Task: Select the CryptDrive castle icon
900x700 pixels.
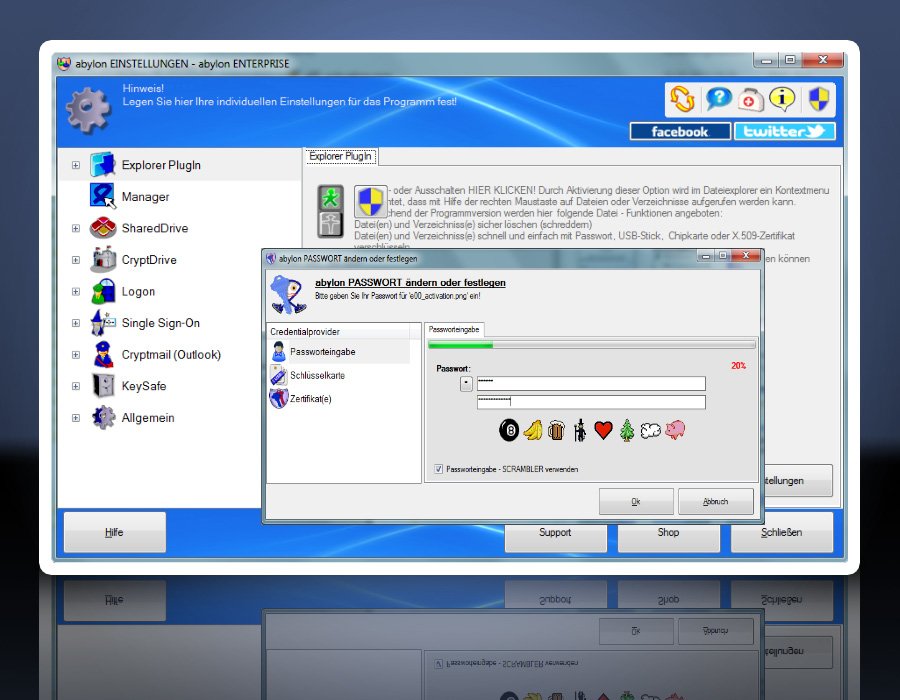Action: click(103, 259)
